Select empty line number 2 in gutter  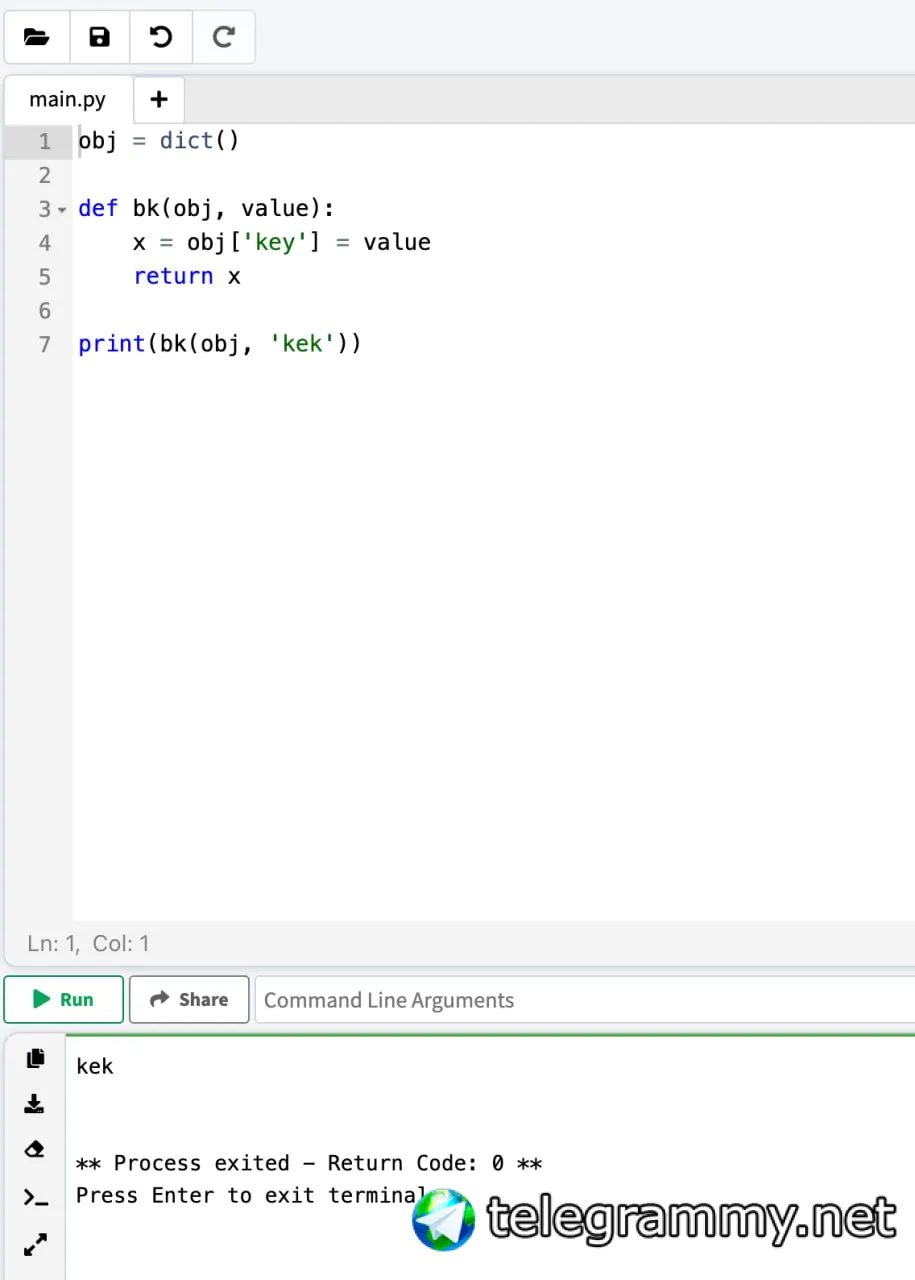point(44,175)
